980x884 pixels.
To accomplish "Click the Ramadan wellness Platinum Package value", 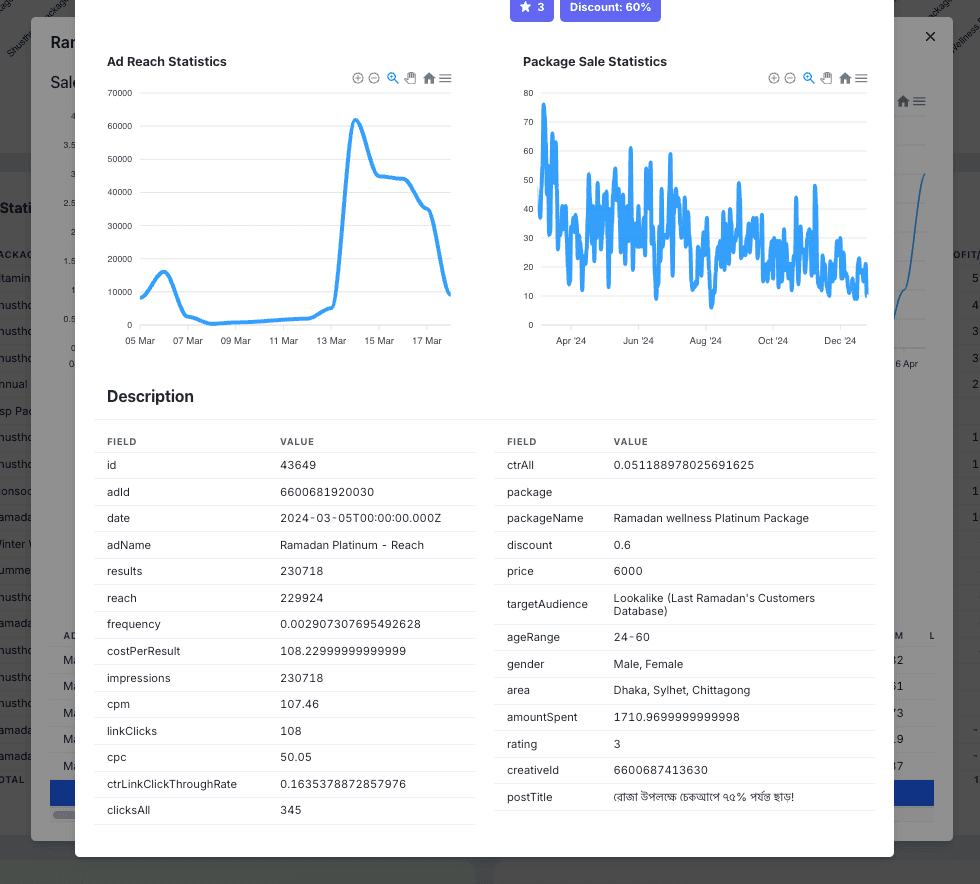I will point(711,518).
